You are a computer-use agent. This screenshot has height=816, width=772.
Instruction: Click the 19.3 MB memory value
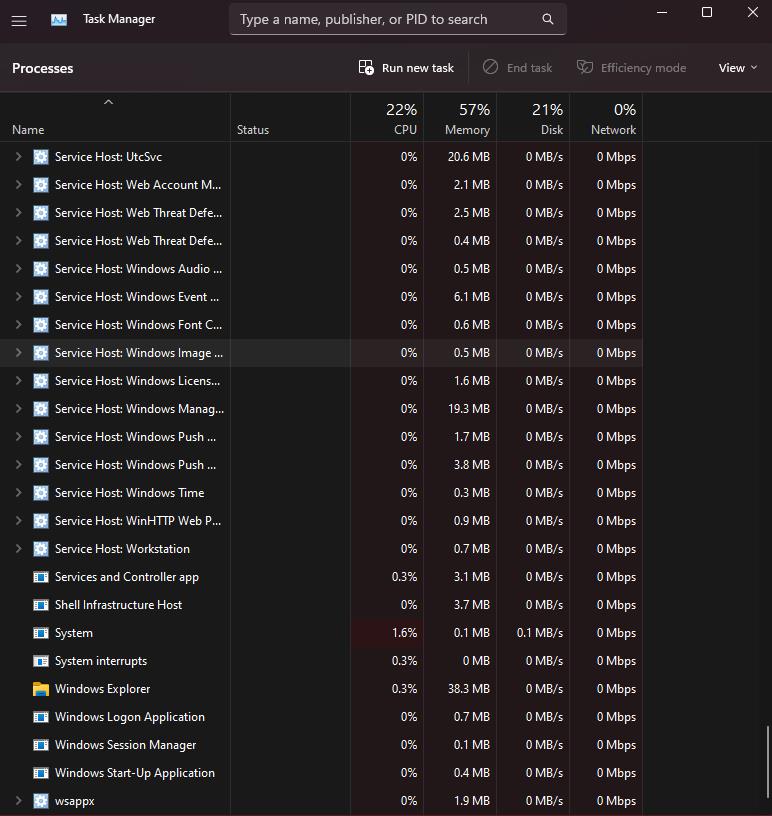(x=469, y=409)
